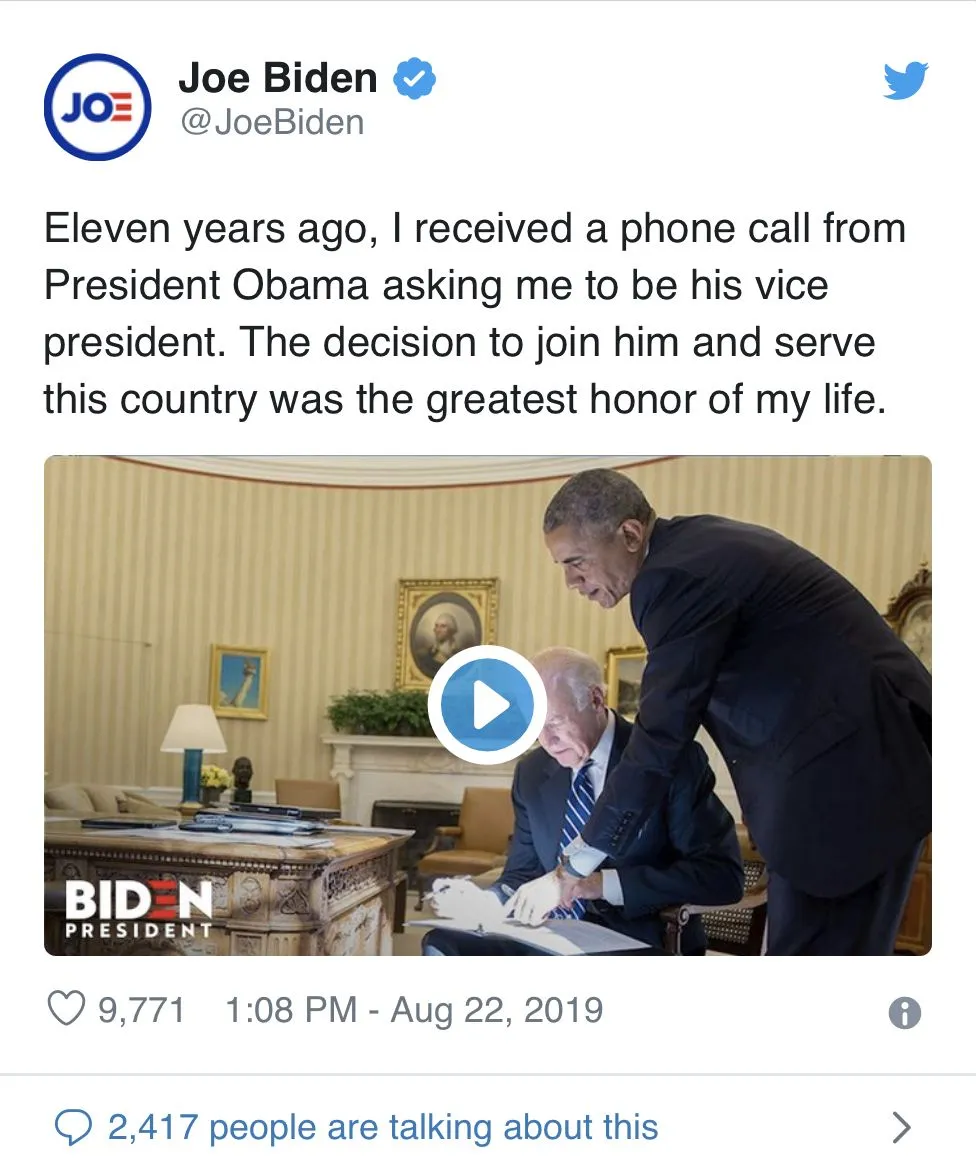Screen dimensions: 976x1162
Task: Open the Joe Biden display name
Action: click(277, 78)
